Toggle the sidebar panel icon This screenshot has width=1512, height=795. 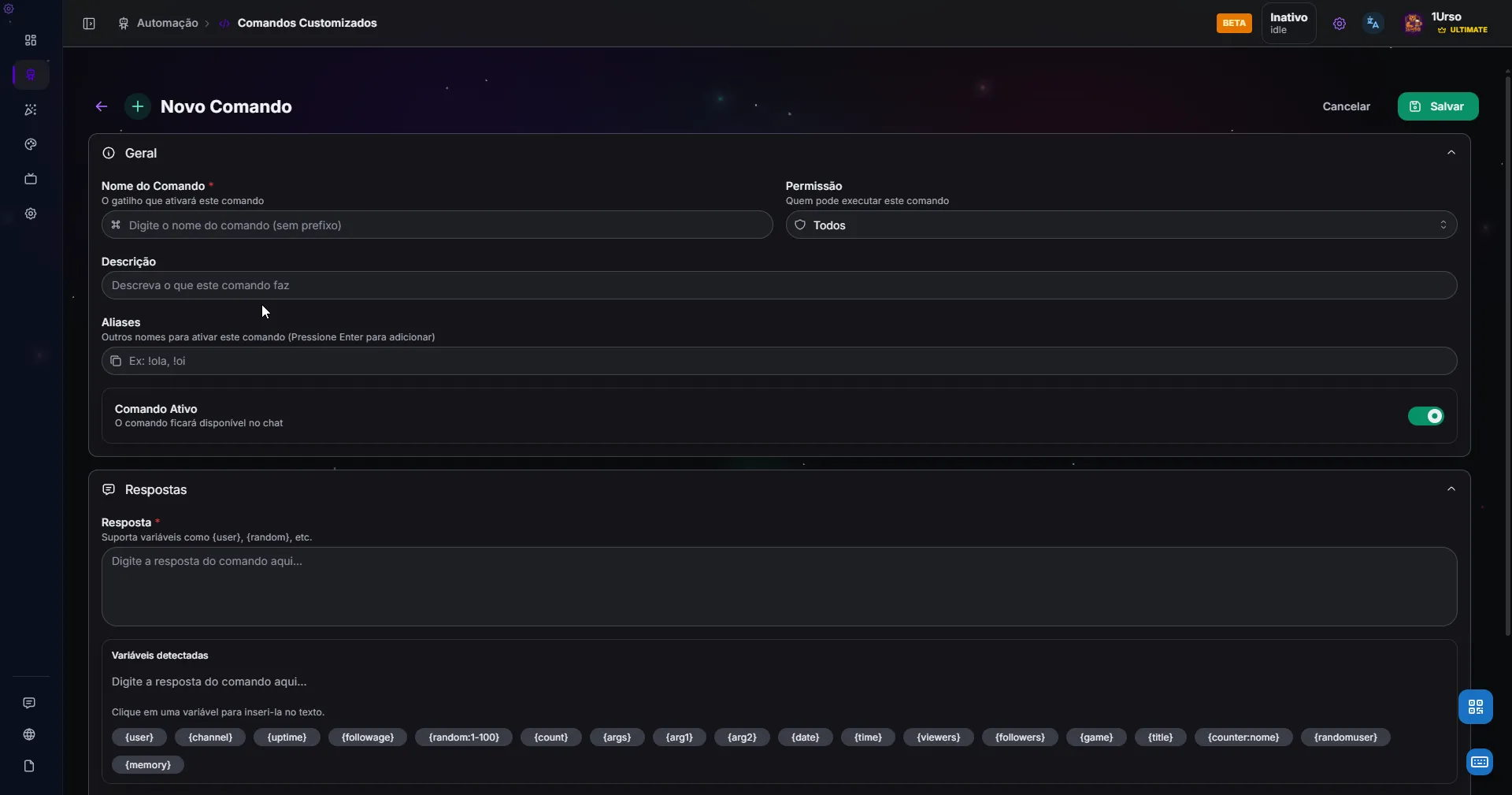[89, 24]
